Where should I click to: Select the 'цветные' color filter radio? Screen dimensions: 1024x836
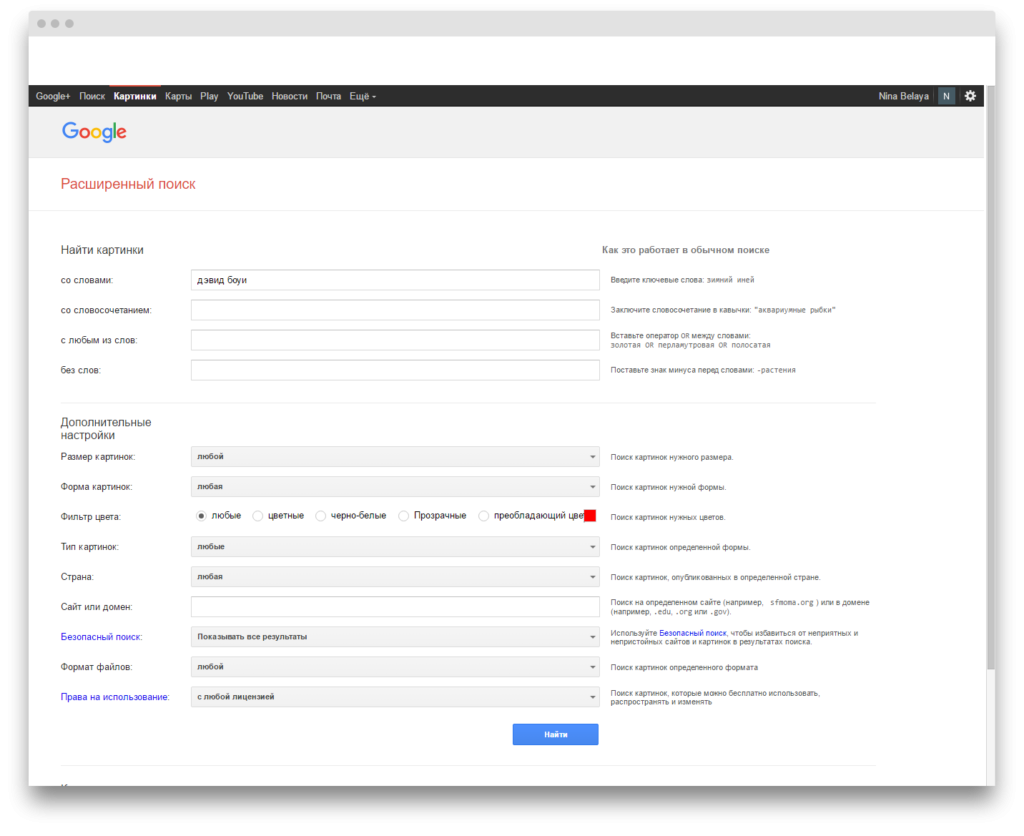[x=258, y=516]
